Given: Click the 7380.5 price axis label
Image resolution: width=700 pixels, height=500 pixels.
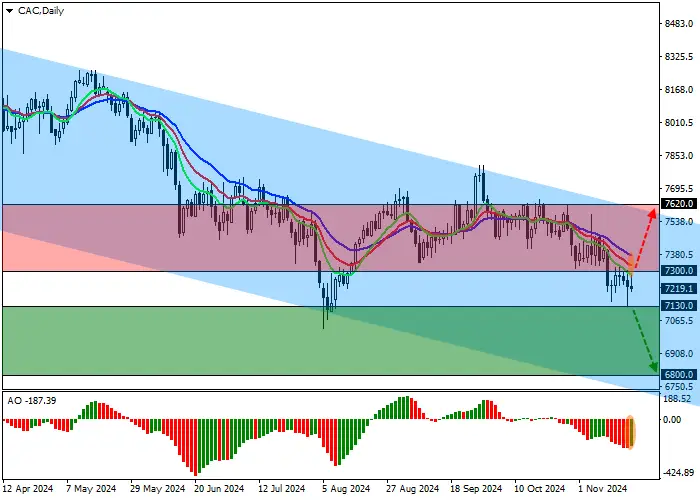Looking at the screenshot, I should tap(679, 254).
